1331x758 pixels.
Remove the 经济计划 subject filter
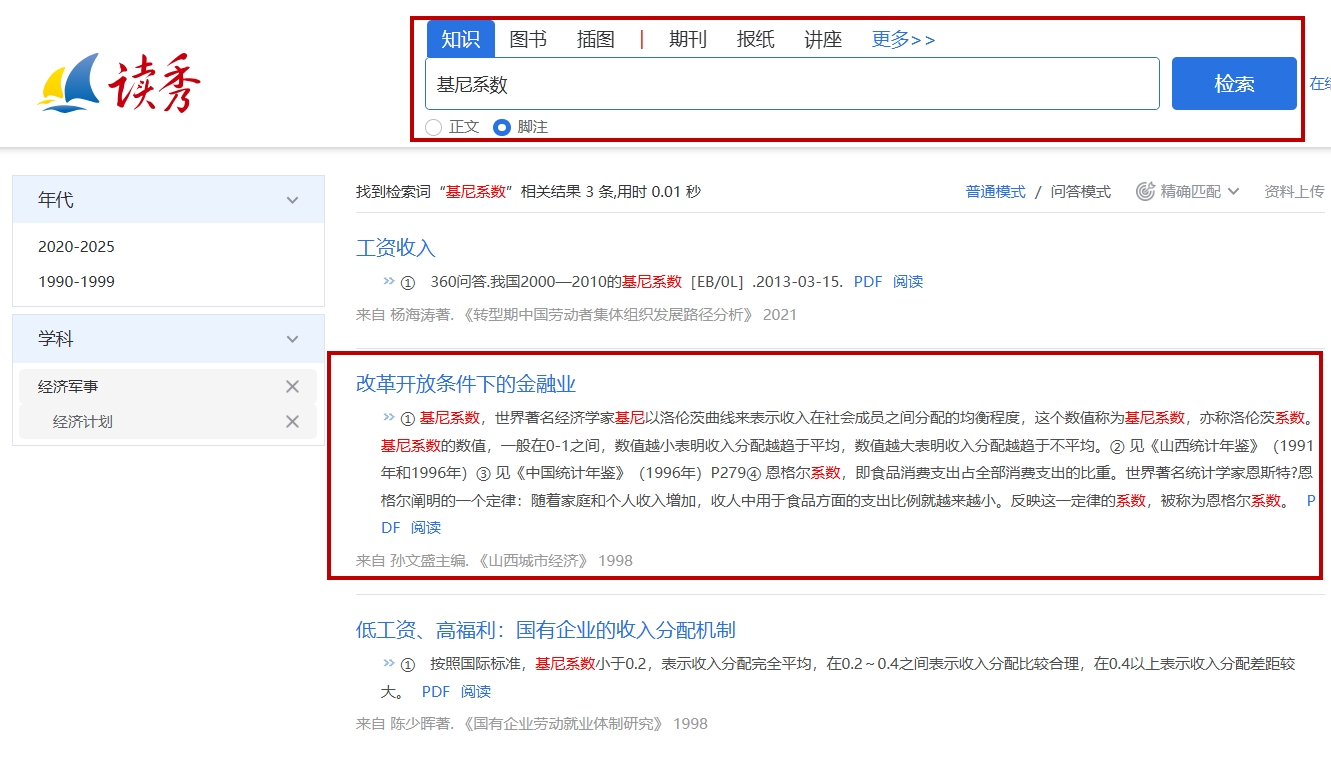(292, 422)
